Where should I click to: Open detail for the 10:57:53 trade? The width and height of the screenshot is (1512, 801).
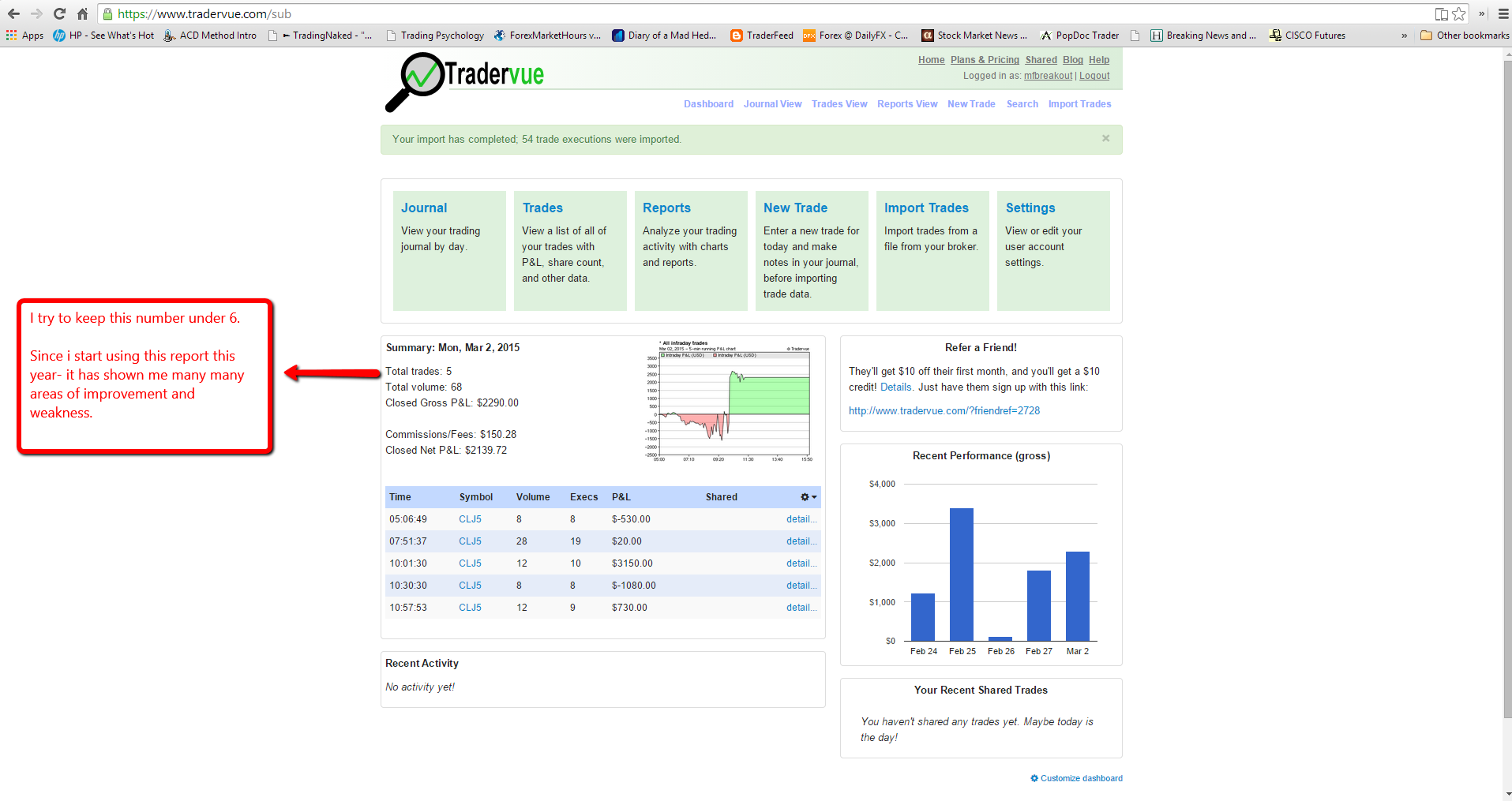coord(801,608)
